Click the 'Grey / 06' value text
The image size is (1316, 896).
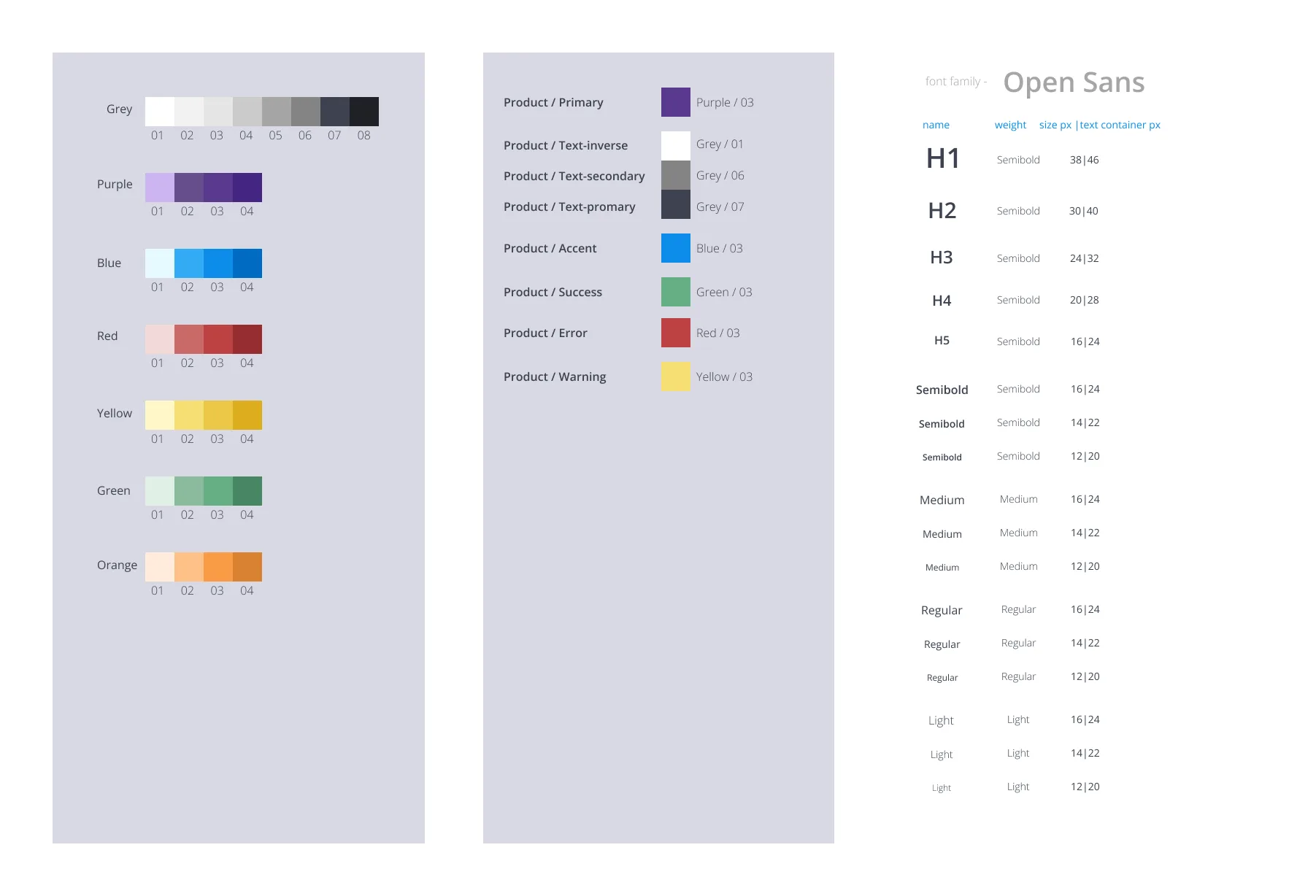[x=720, y=175]
